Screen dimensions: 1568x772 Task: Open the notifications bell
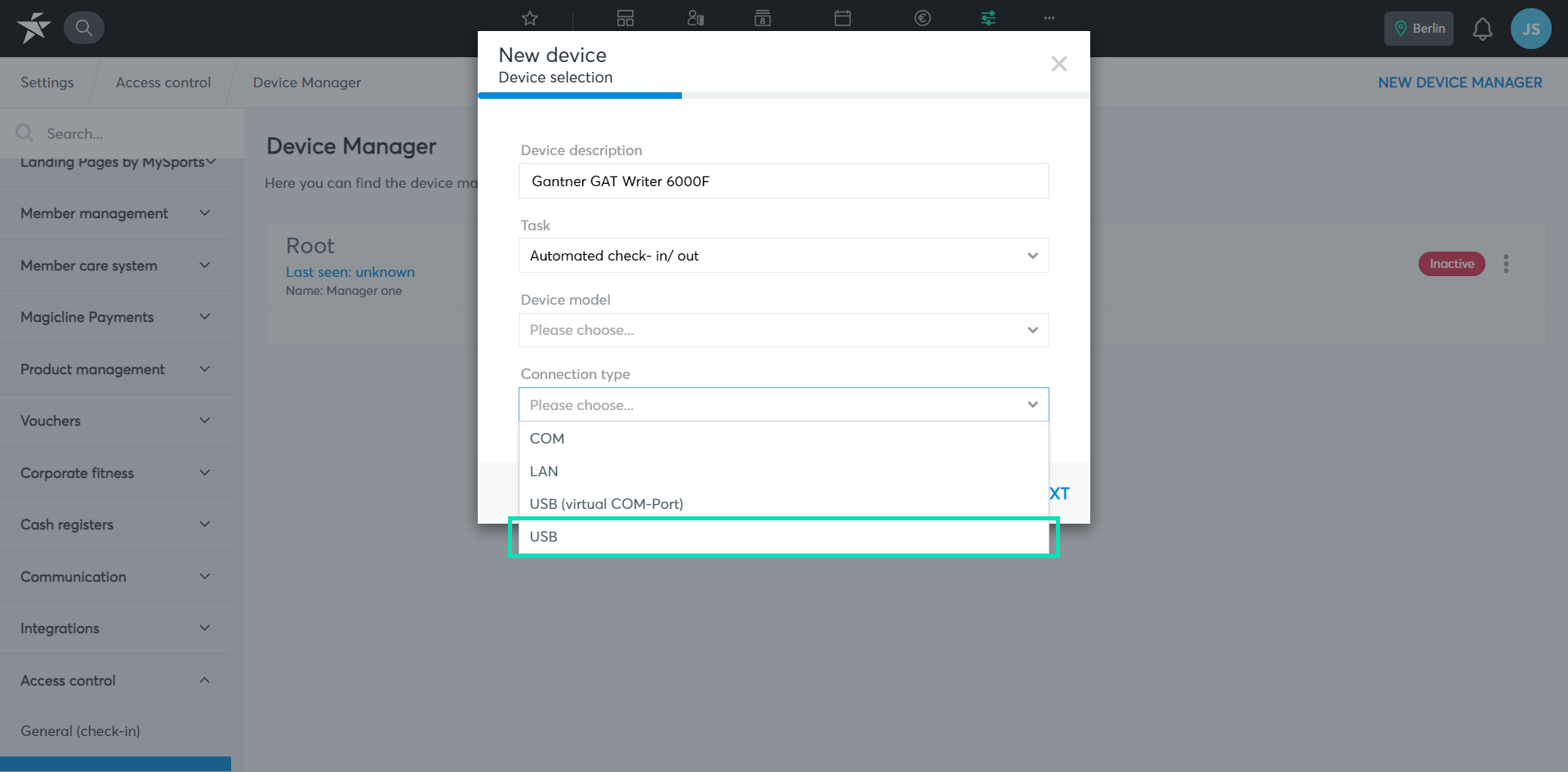click(1482, 29)
